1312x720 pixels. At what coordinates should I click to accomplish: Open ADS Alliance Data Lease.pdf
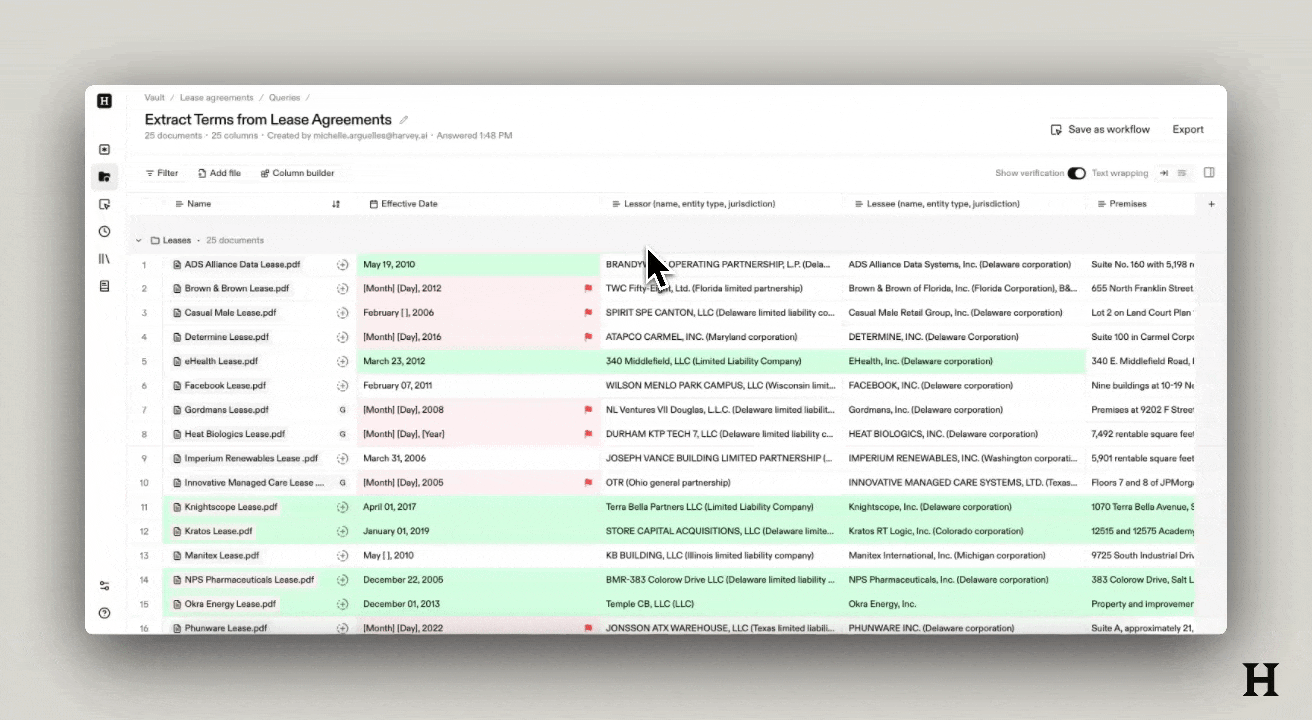(242, 265)
